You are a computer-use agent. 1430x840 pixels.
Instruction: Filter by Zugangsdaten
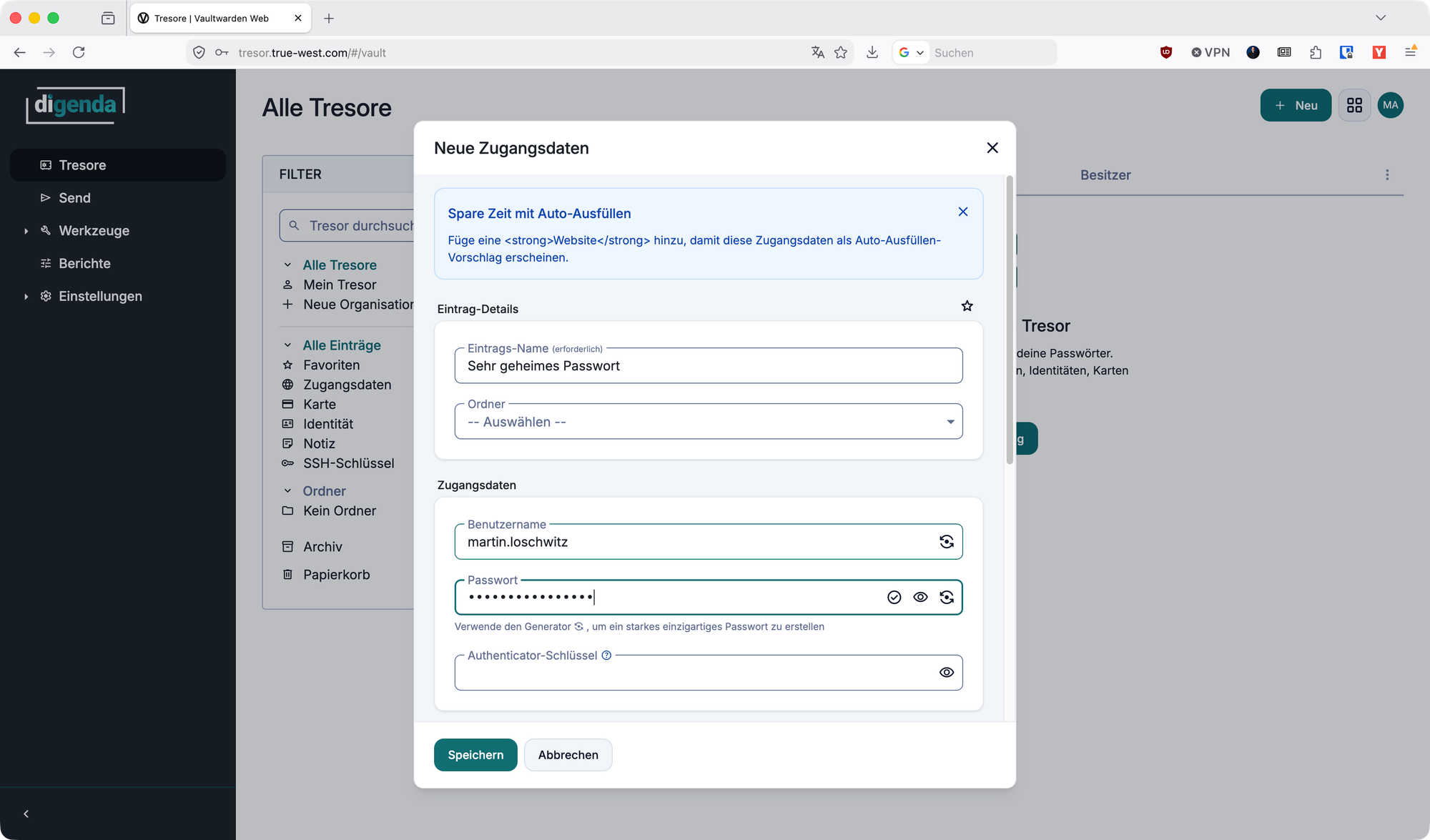347,385
